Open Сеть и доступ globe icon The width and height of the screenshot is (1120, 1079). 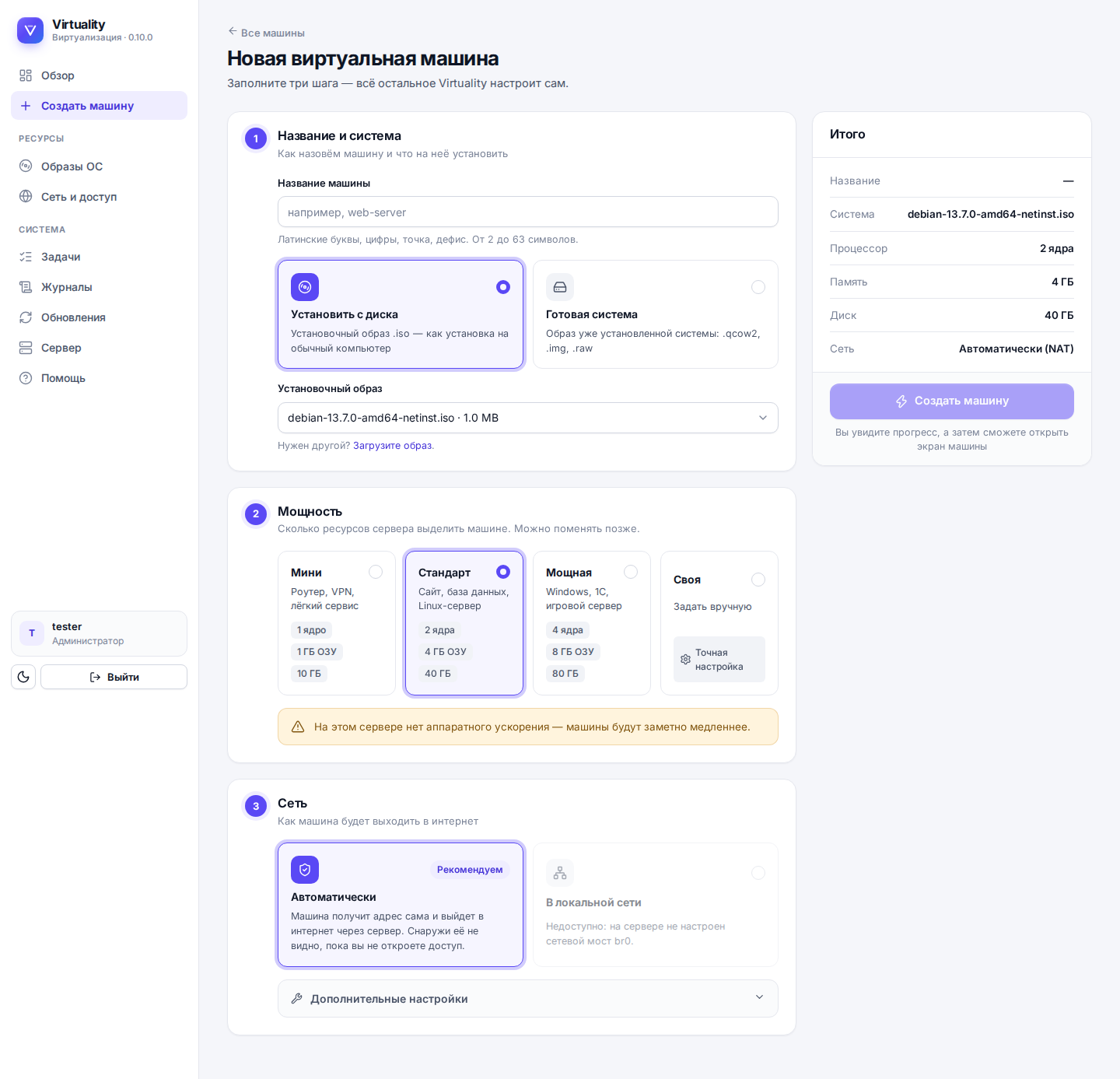pyautogui.click(x=26, y=196)
